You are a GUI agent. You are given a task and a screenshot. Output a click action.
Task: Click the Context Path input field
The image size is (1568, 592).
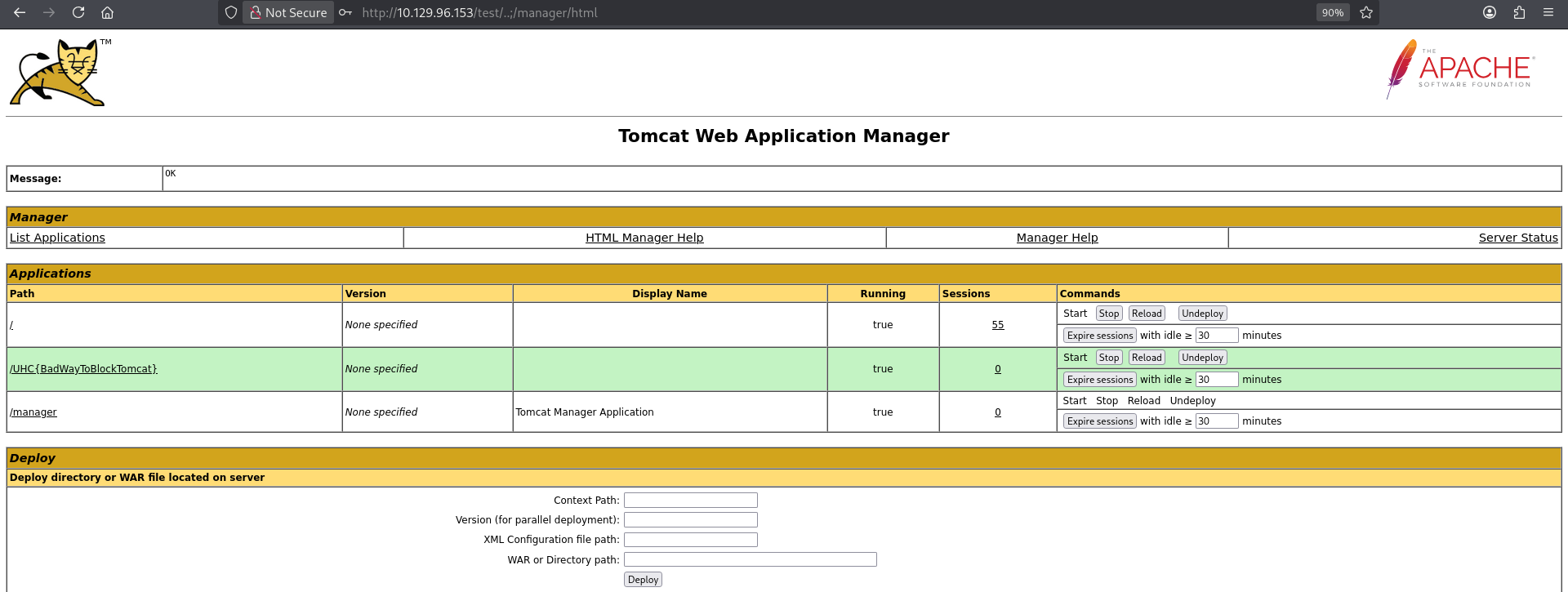click(x=691, y=501)
